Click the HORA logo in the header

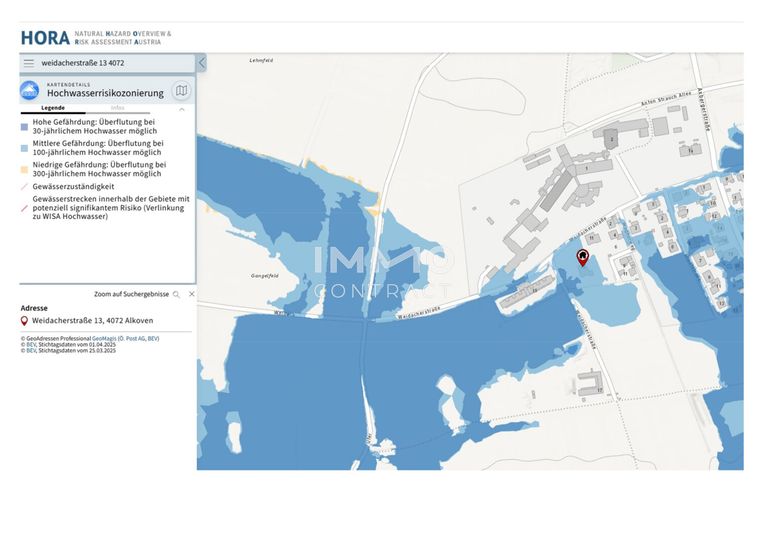45,38
